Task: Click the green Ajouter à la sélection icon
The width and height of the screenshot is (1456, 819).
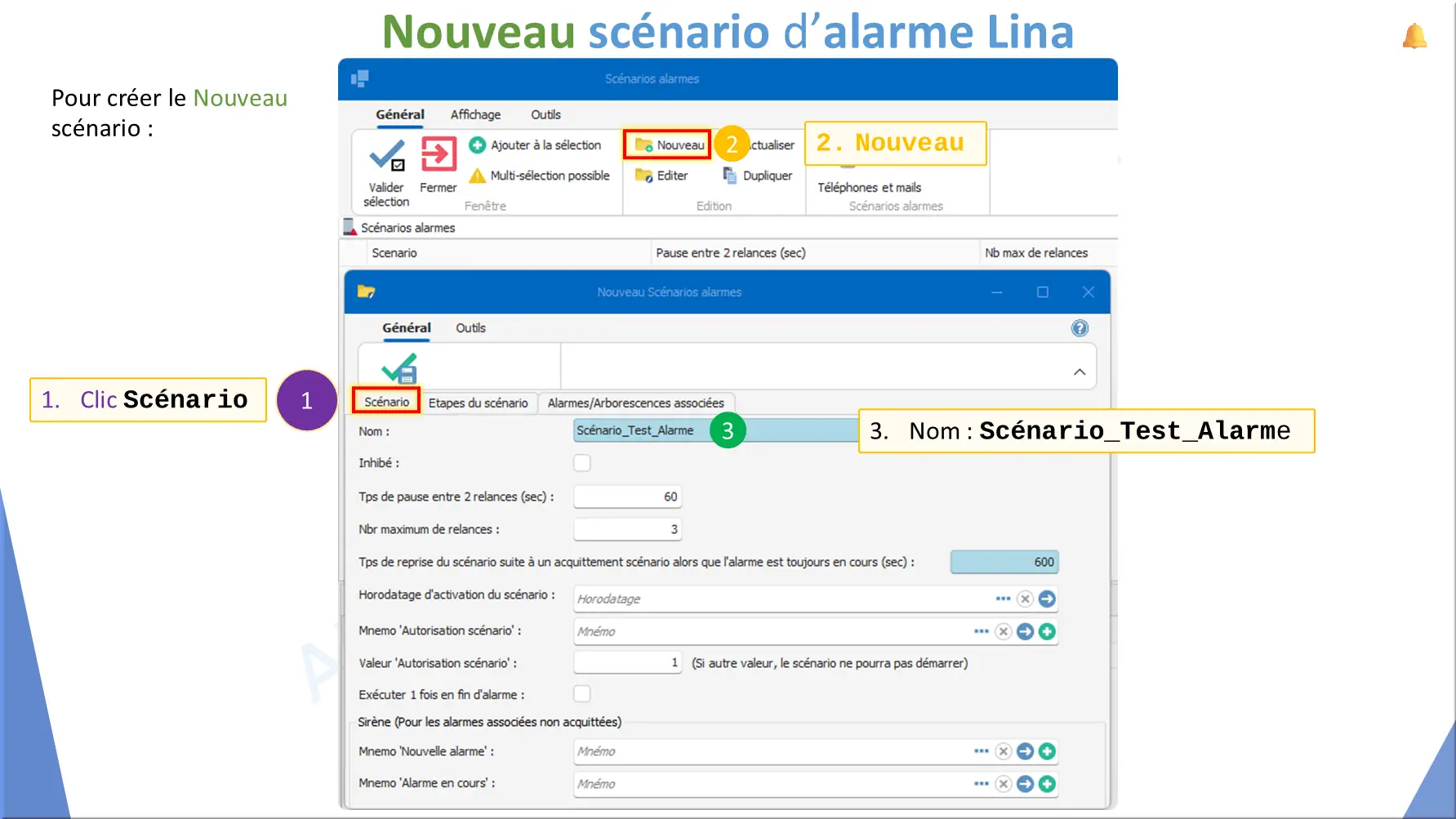Action: [x=478, y=145]
